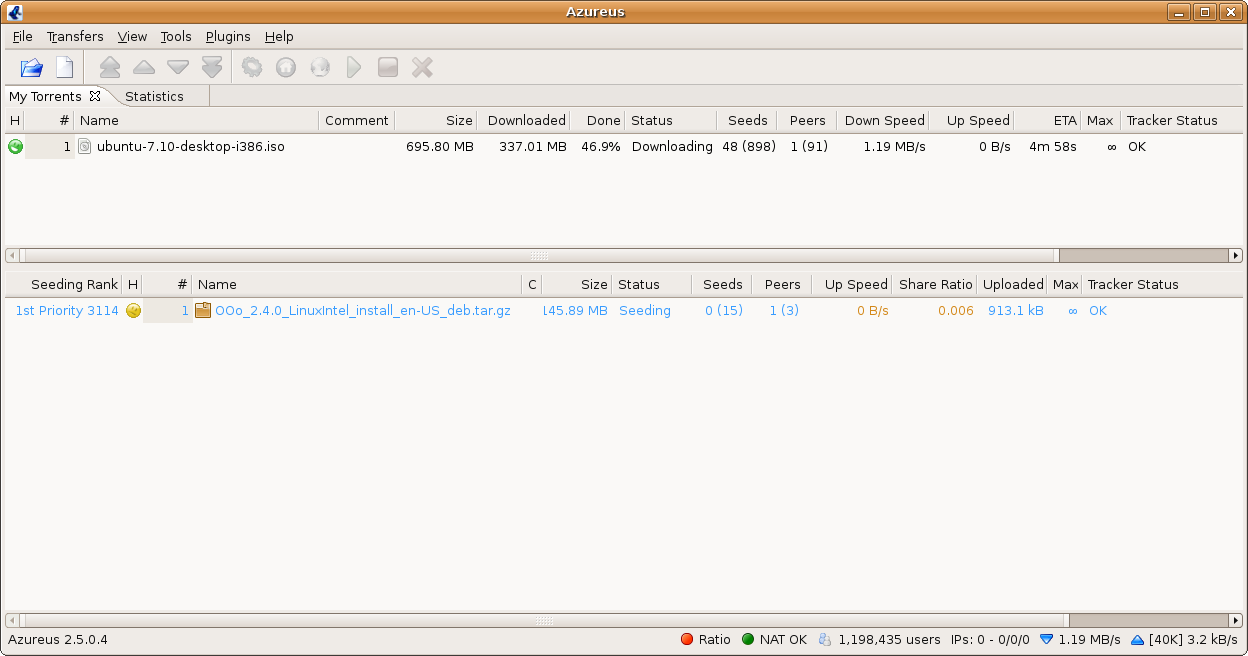Click the red Ratio status indicator
The width and height of the screenshot is (1248, 656).
tap(687, 640)
